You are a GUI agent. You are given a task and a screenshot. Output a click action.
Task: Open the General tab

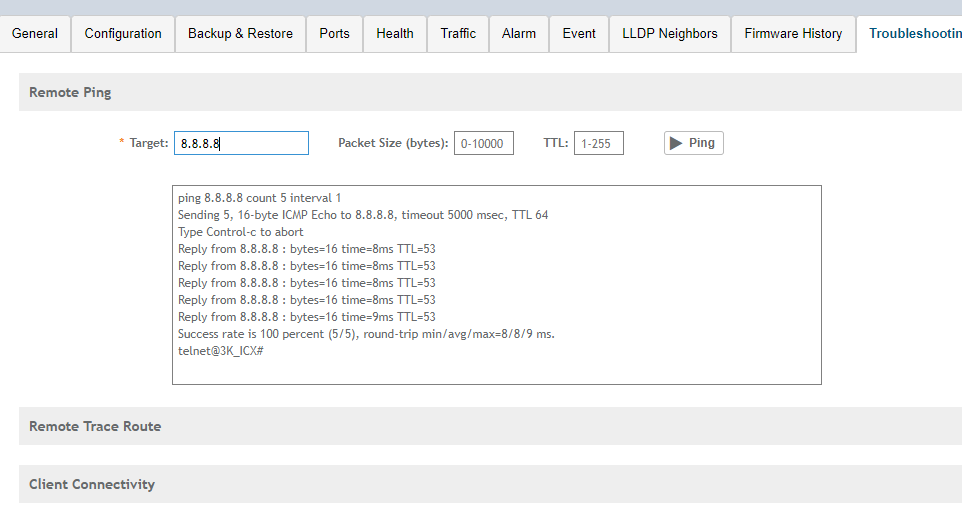coord(35,34)
